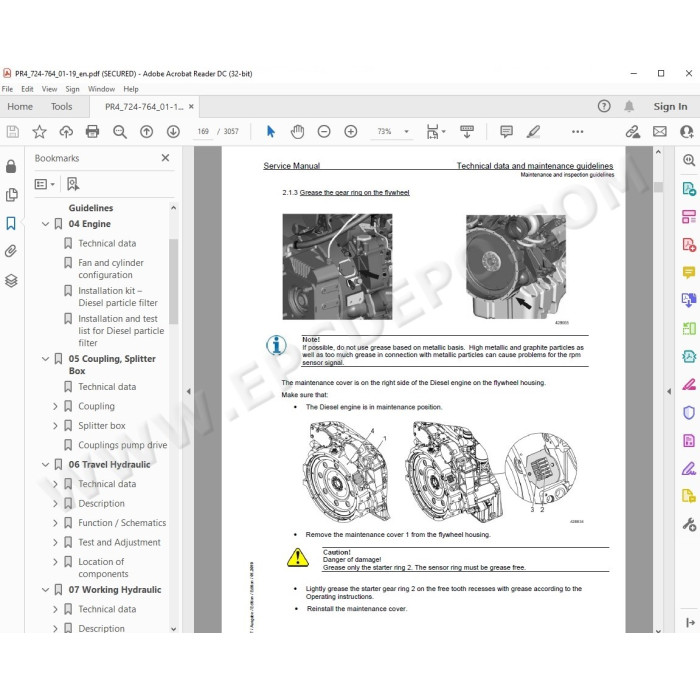Close the Bookmarks panel
700x700 pixels.
pyautogui.click(x=165, y=158)
